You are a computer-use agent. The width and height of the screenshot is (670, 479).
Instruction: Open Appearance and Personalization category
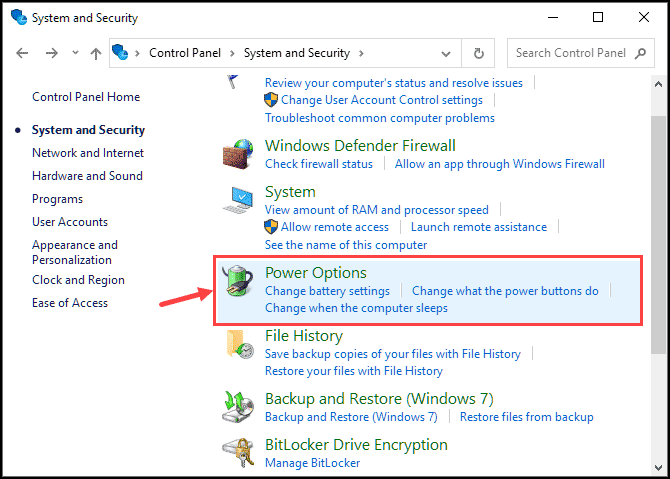pyautogui.click(x=75, y=252)
